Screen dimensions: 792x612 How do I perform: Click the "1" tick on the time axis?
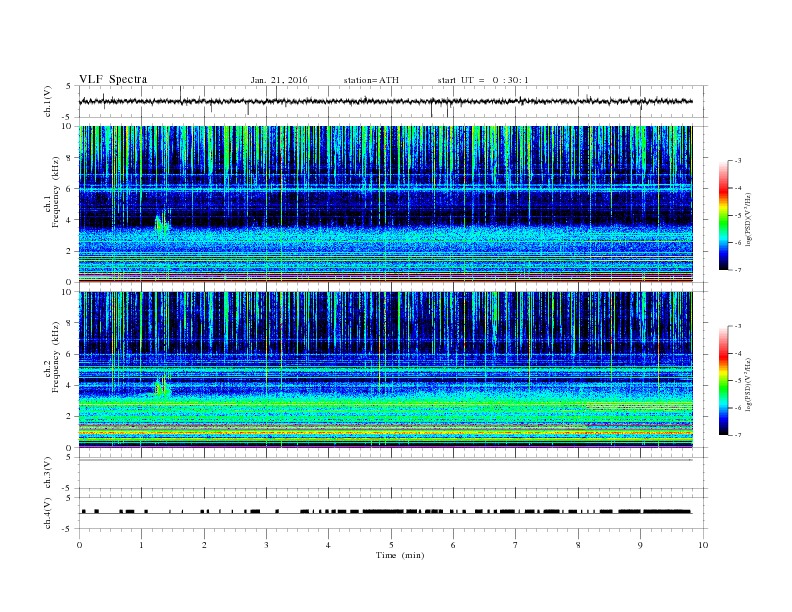pyautogui.click(x=141, y=545)
